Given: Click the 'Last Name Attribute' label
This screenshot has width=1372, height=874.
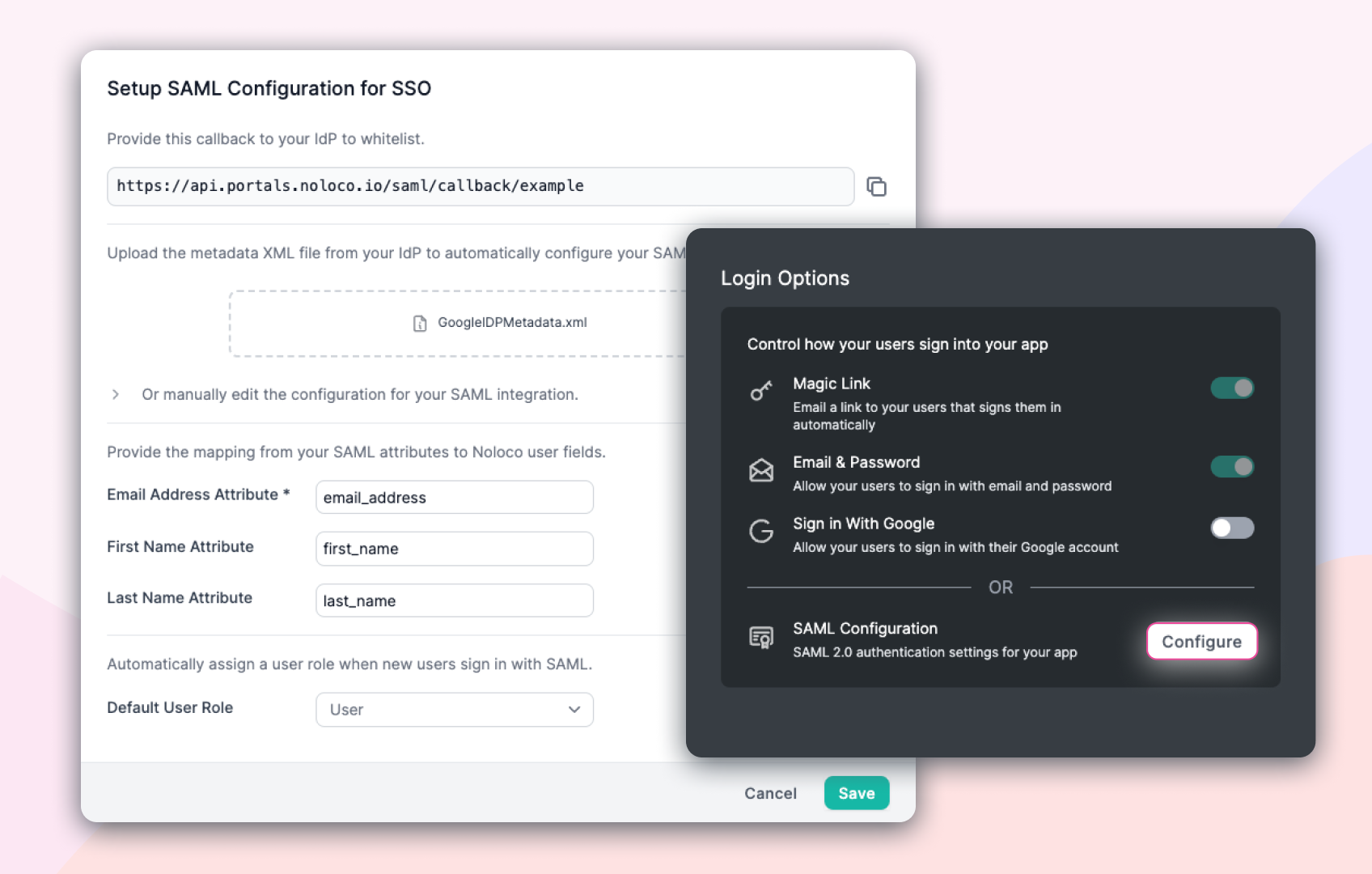Looking at the screenshot, I should (180, 597).
